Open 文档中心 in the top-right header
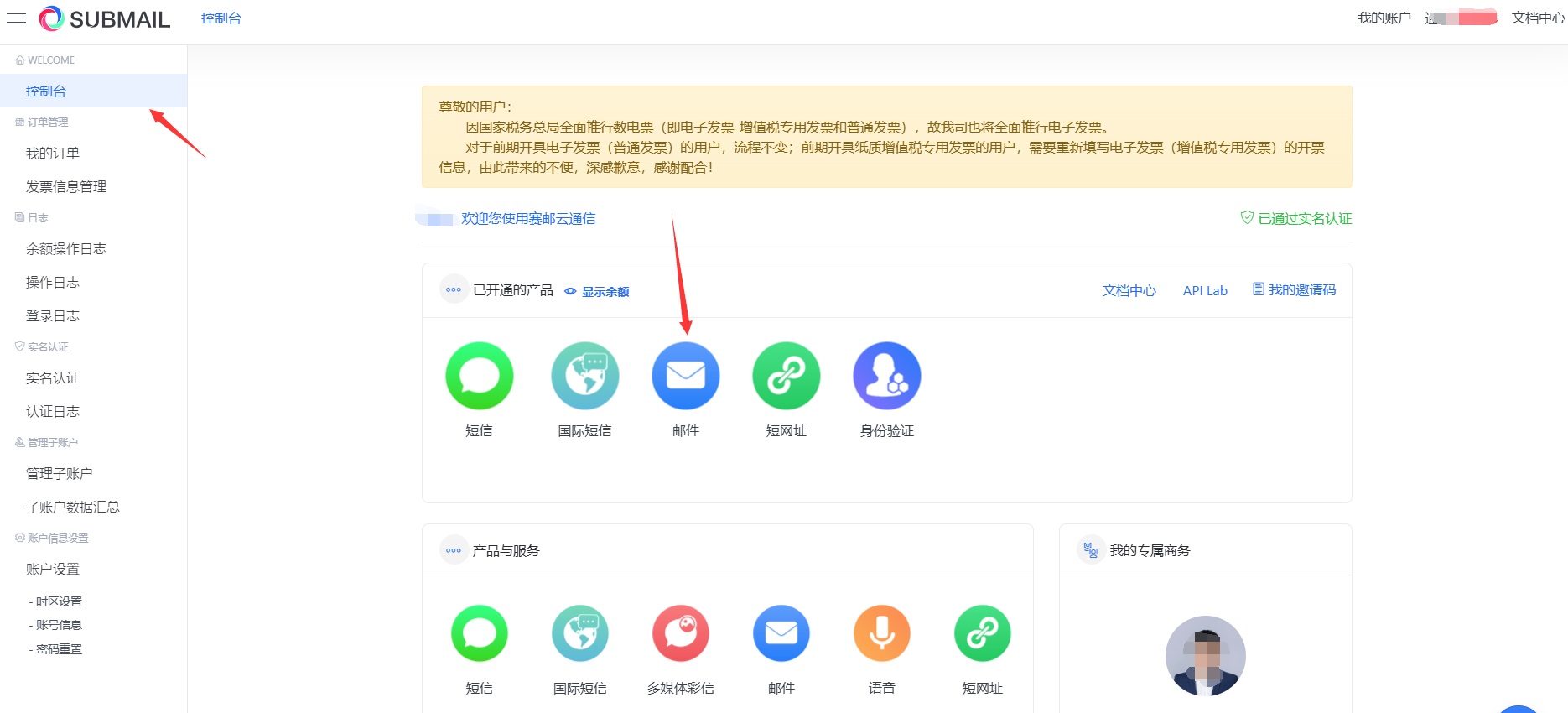The width and height of the screenshot is (1568, 713). pos(1538,18)
